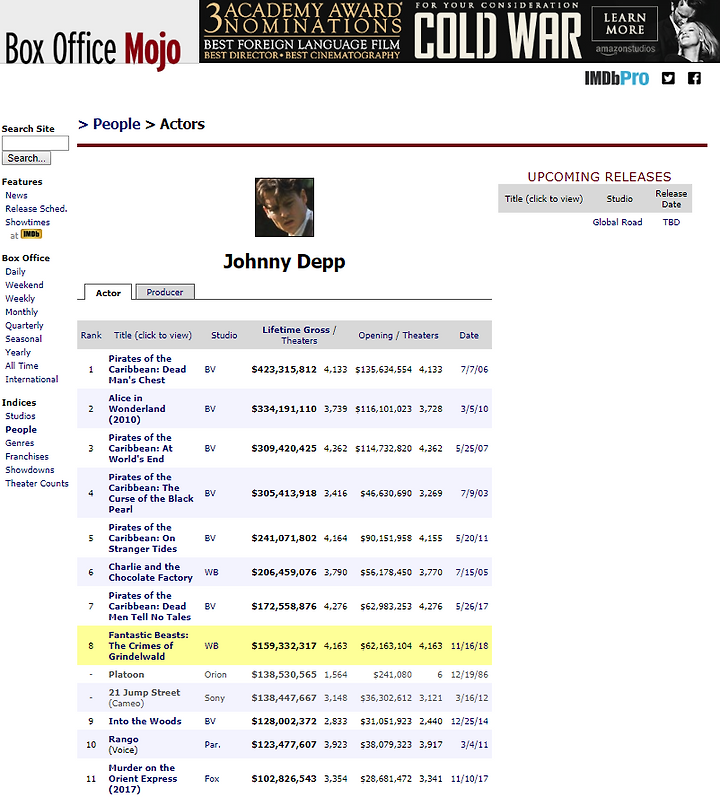Click the Orion studio link for Platoon
Image resolution: width=720 pixels, height=797 pixels.
point(215,675)
